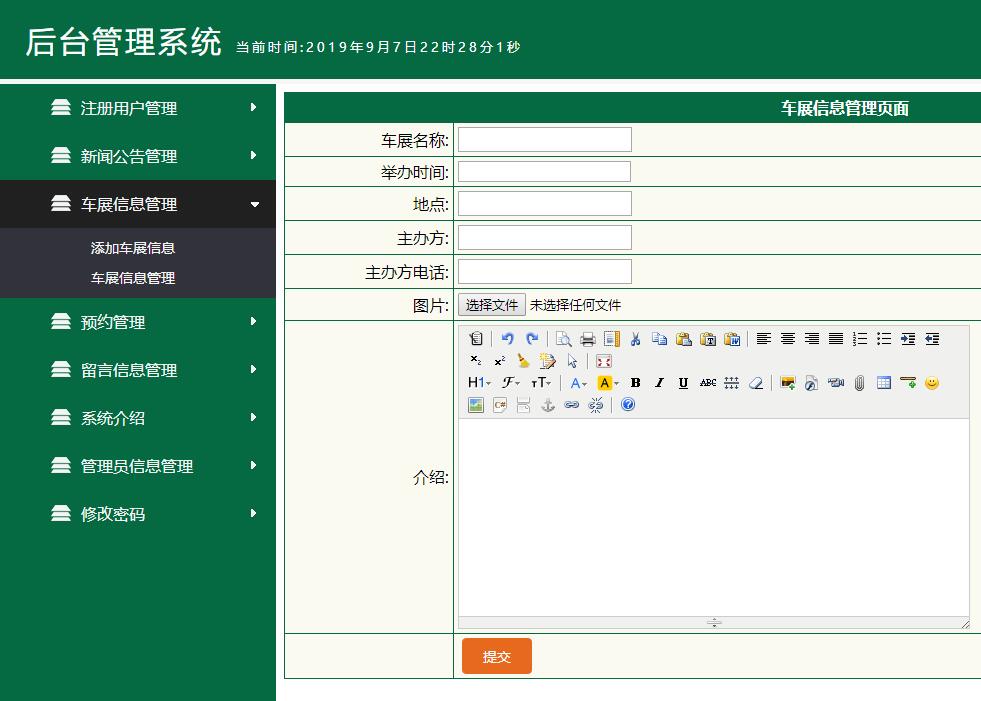981x701 pixels.
Task: Increase indent in editor
Action: (x=908, y=339)
